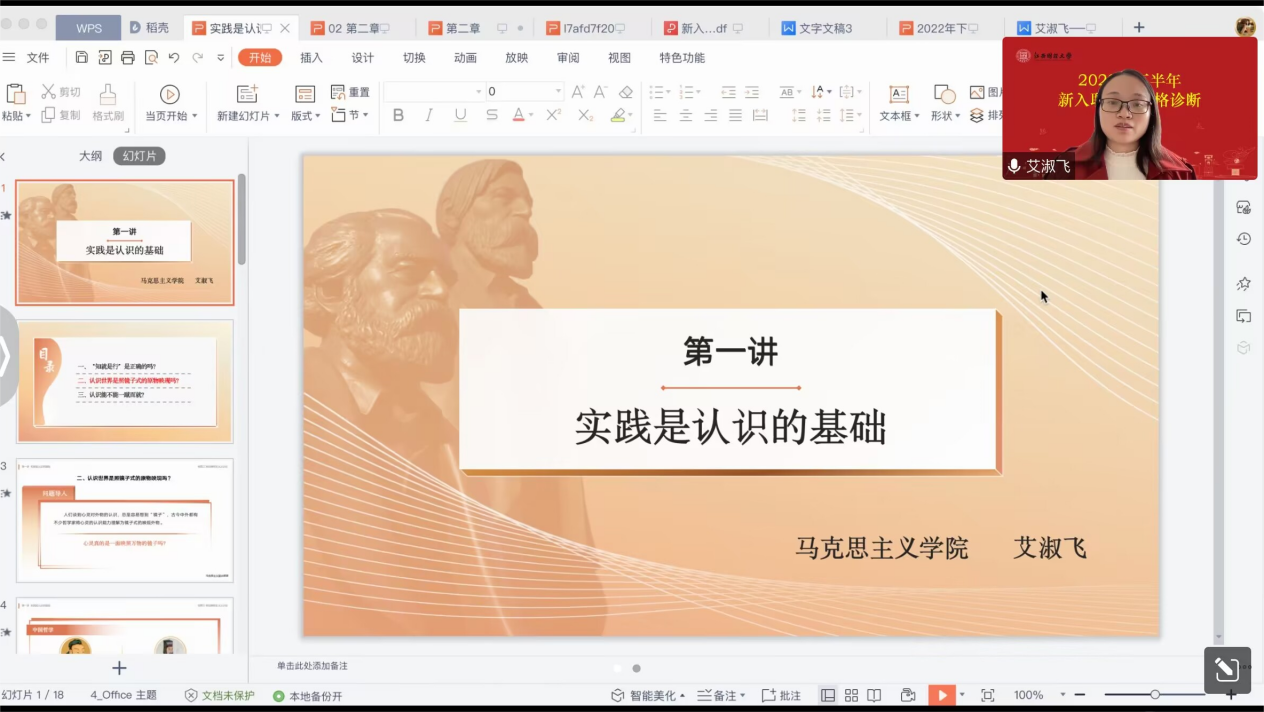The height and width of the screenshot is (712, 1264).
Task: Toggle Strikethrough formatting
Action: coord(491,115)
